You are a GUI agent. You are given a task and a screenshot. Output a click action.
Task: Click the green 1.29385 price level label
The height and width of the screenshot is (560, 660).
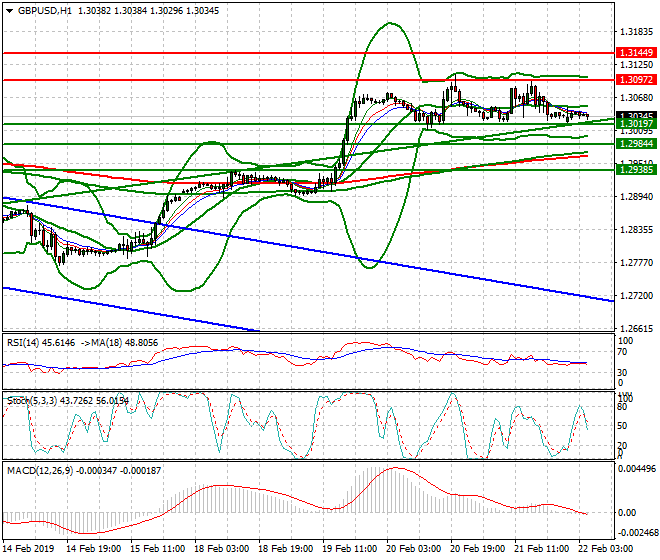coord(636,170)
